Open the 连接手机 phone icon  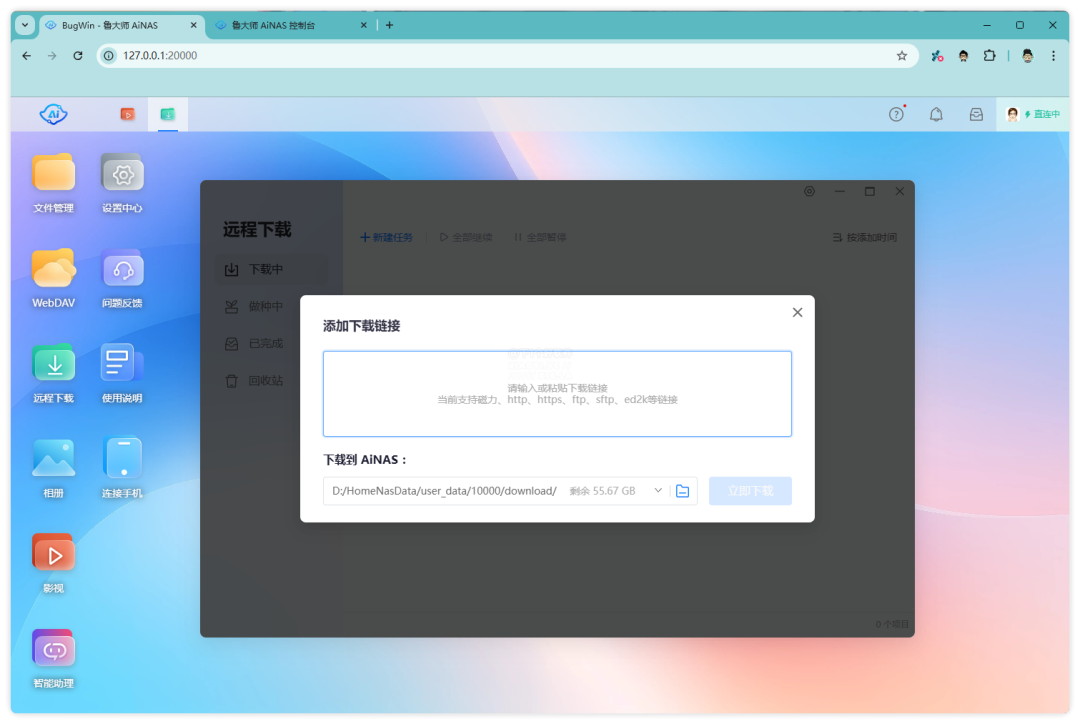coord(122,458)
